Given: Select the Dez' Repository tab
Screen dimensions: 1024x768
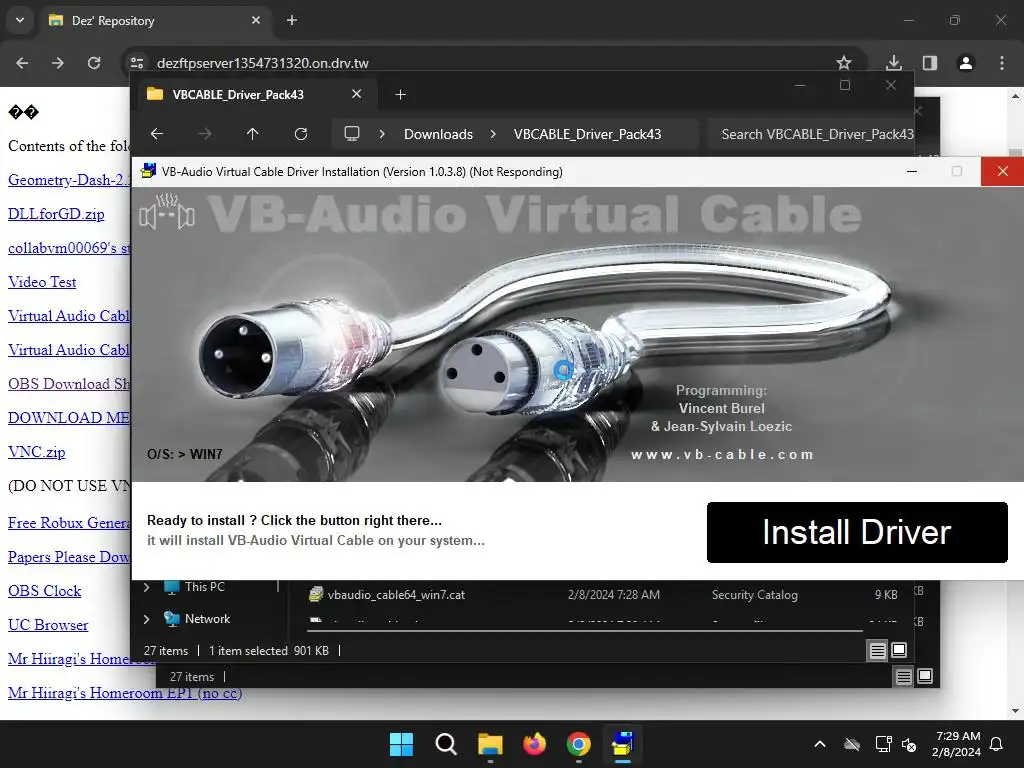Looking at the screenshot, I should (154, 21).
